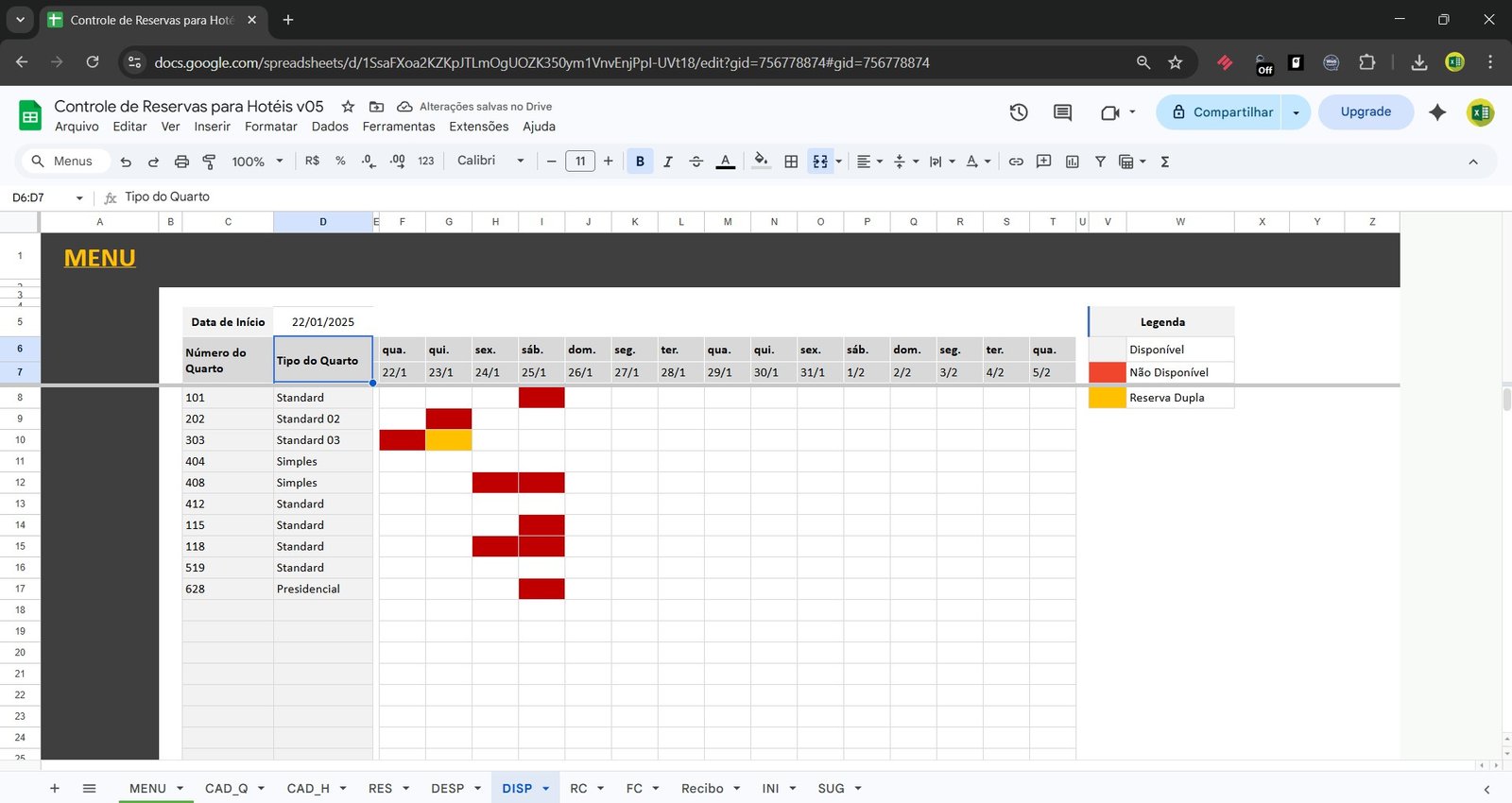Open the filter views dropdown
Viewport: 1512px width, 803px height.
[x=1132, y=162]
